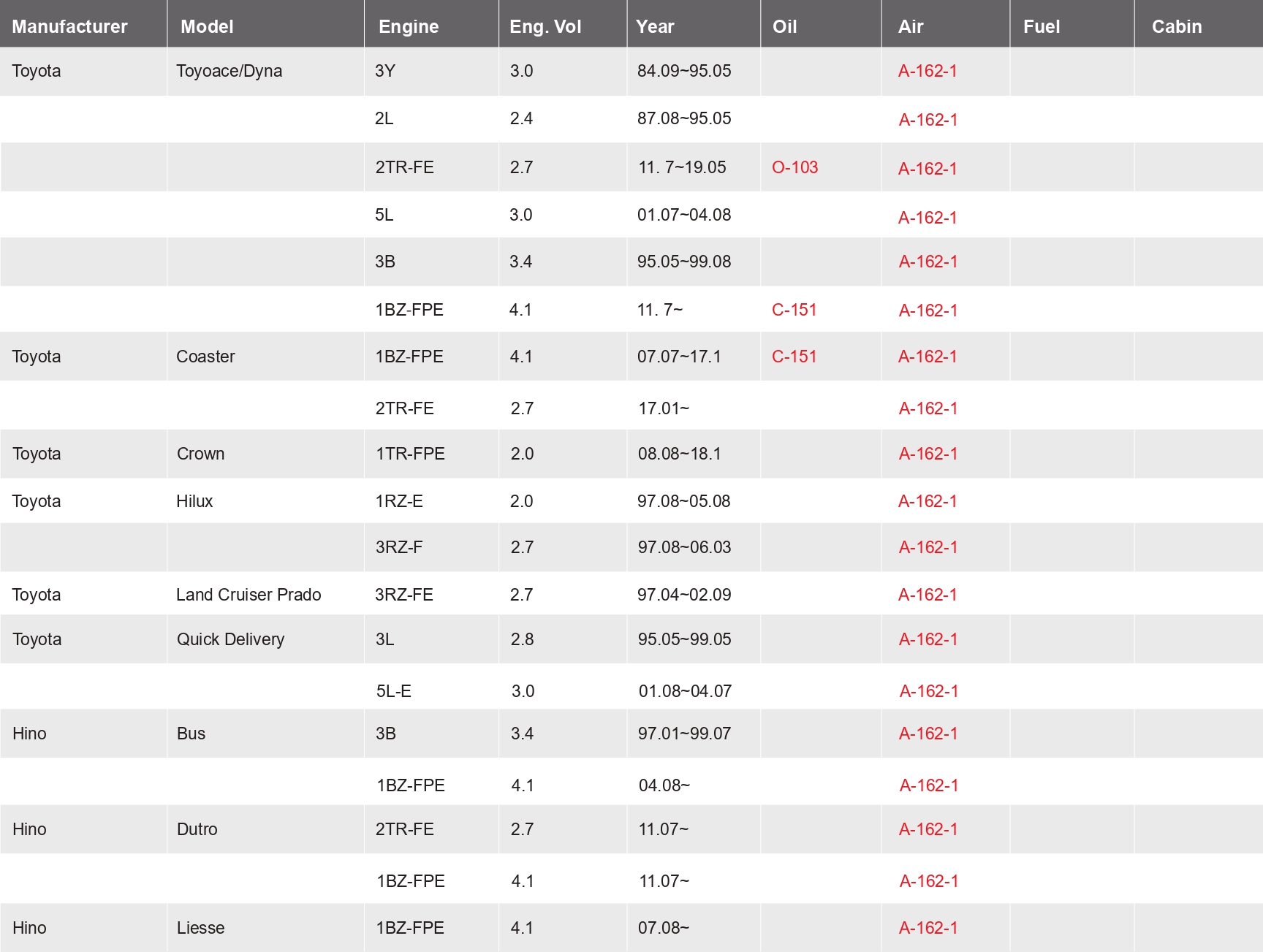The image size is (1263, 952).
Task: Click the Air column header
Action: tap(911, 26)
